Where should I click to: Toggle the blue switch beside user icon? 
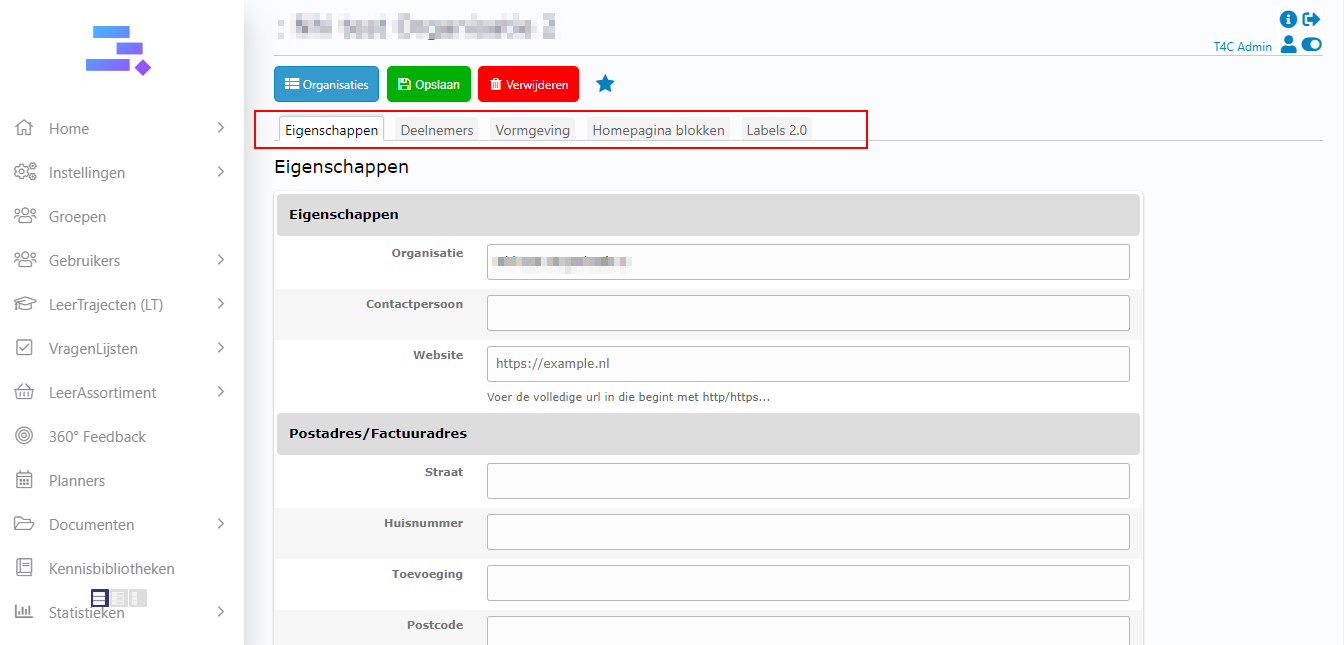coord(1311,45)
